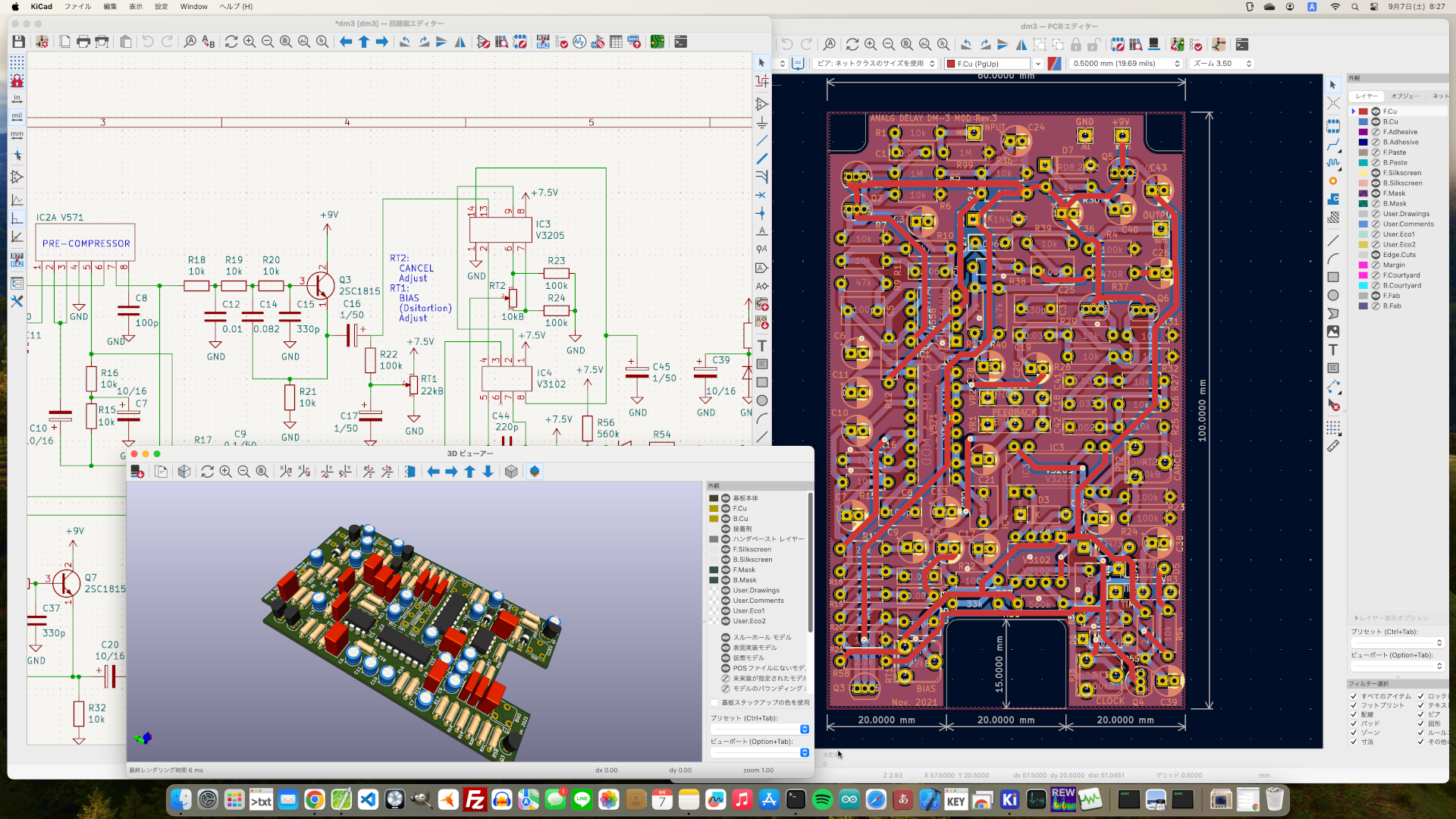Open grid size 0.5000 mm dropdown

pos(1126,64)
